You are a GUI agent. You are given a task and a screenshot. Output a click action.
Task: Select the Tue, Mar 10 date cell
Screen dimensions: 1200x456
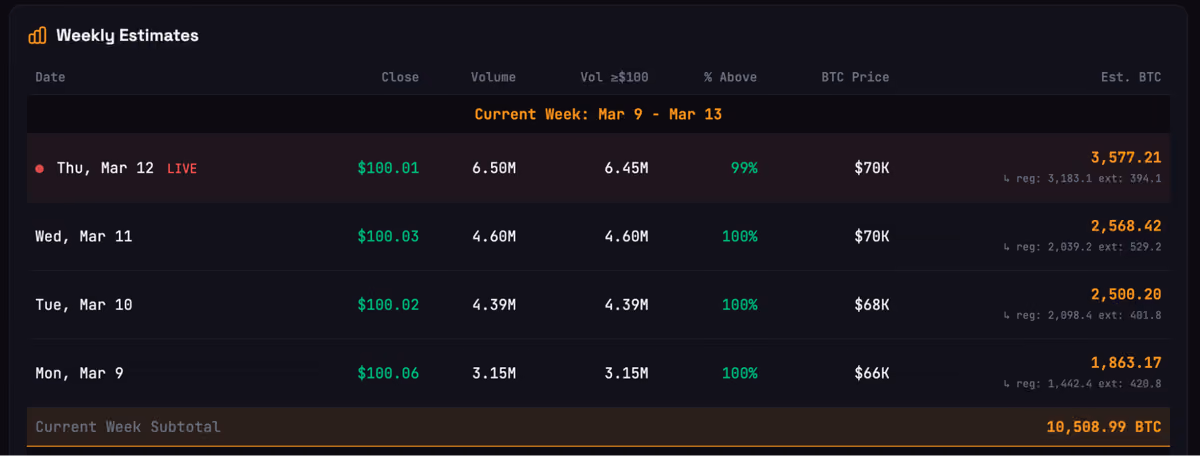click(x=83, y=304)
